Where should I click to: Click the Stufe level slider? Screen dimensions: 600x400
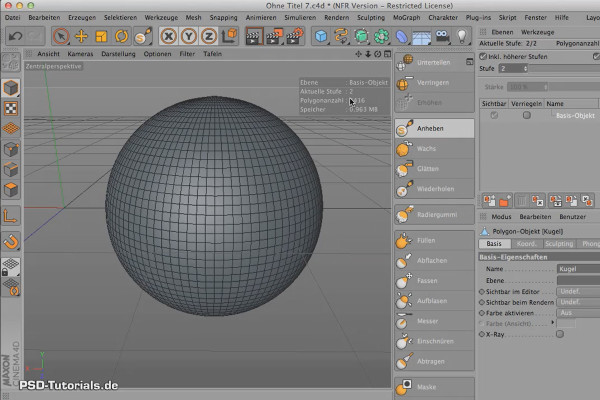click(x=565, y=69)
